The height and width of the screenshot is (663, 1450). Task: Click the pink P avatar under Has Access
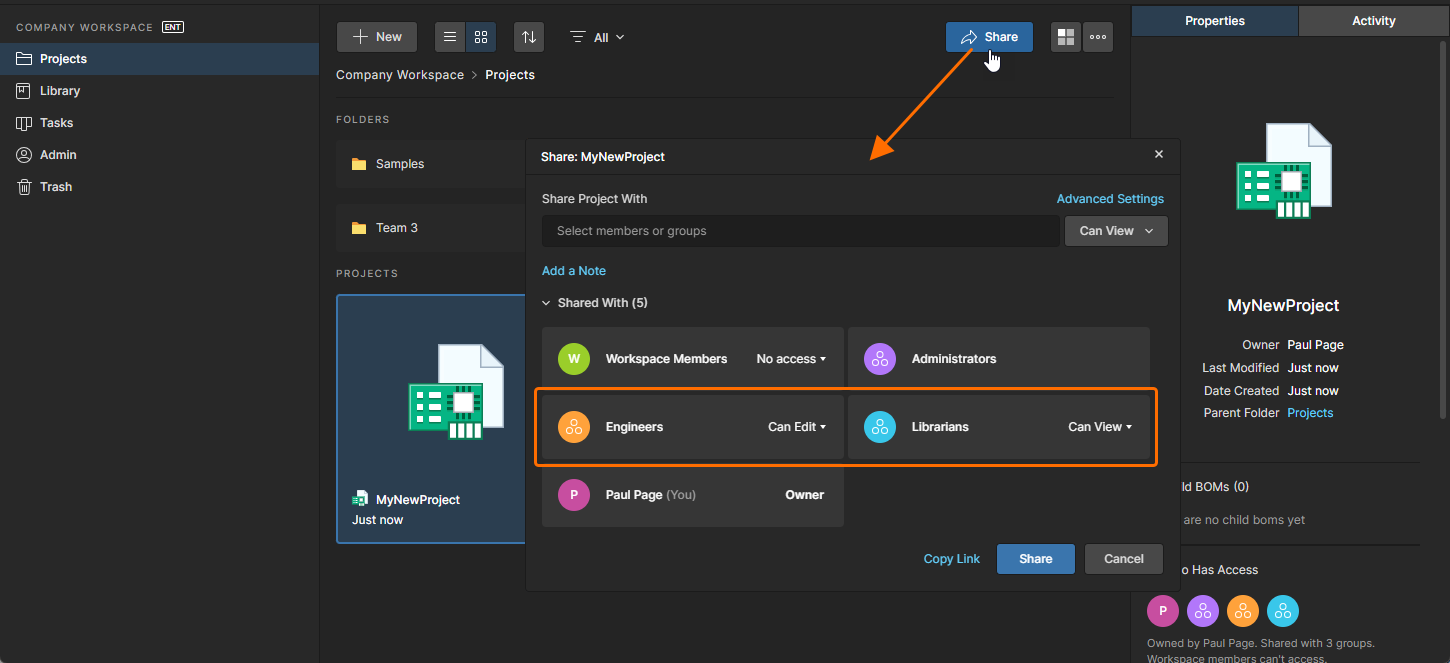[x=1163, y=610]
